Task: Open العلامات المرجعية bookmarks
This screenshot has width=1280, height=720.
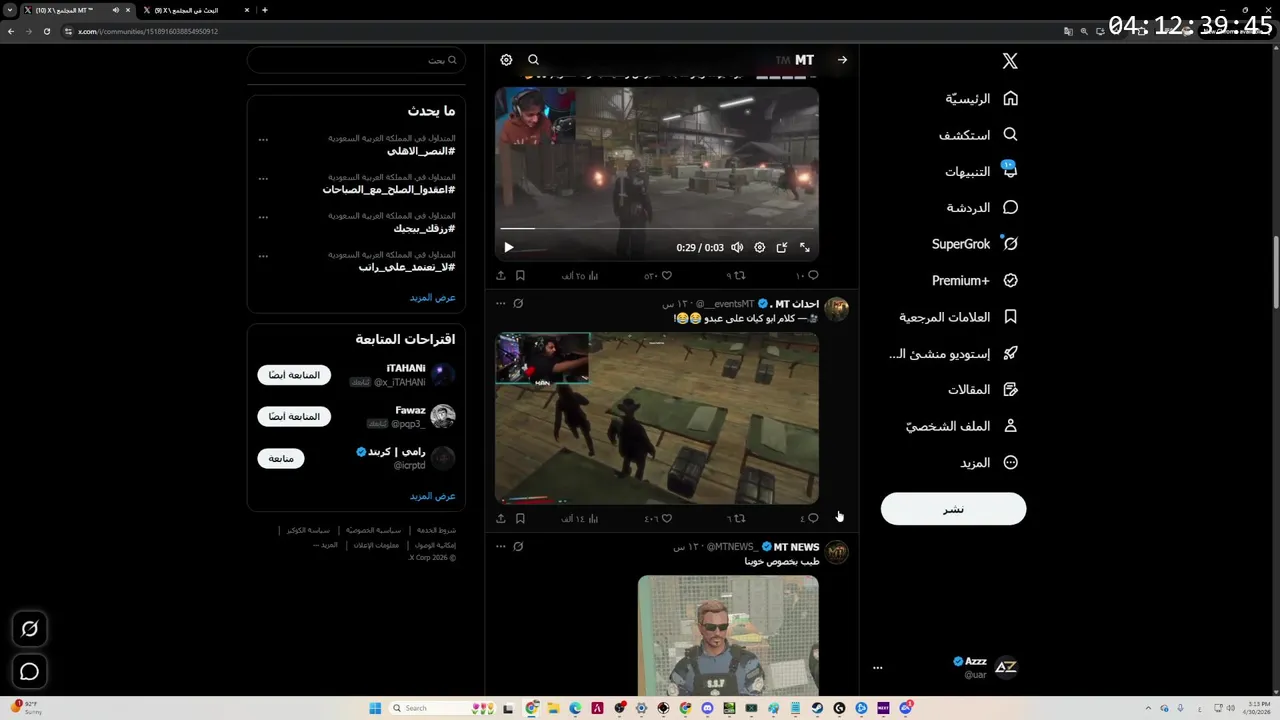Action: 958,317
